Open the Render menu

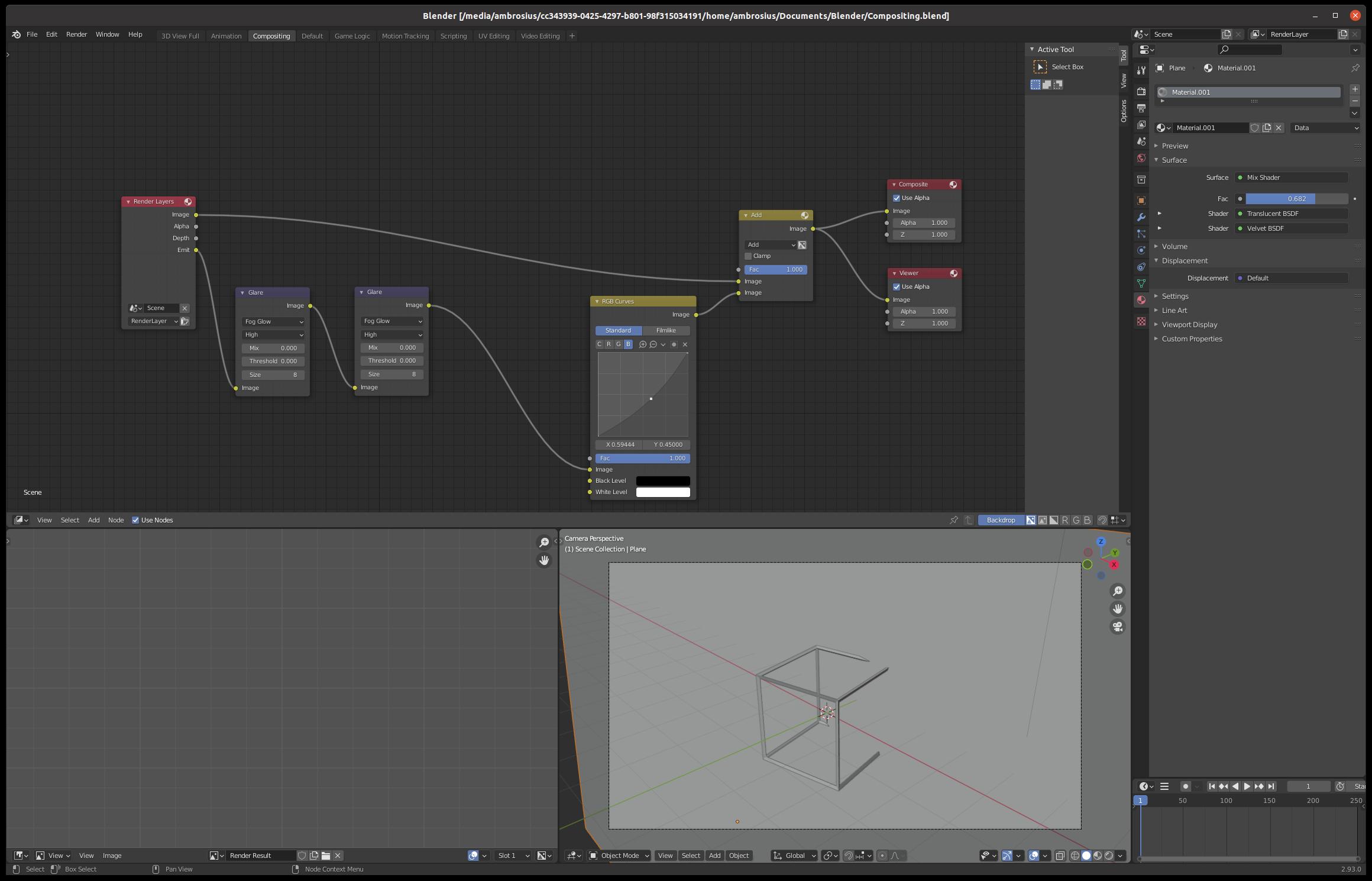[x=76, y=34]
